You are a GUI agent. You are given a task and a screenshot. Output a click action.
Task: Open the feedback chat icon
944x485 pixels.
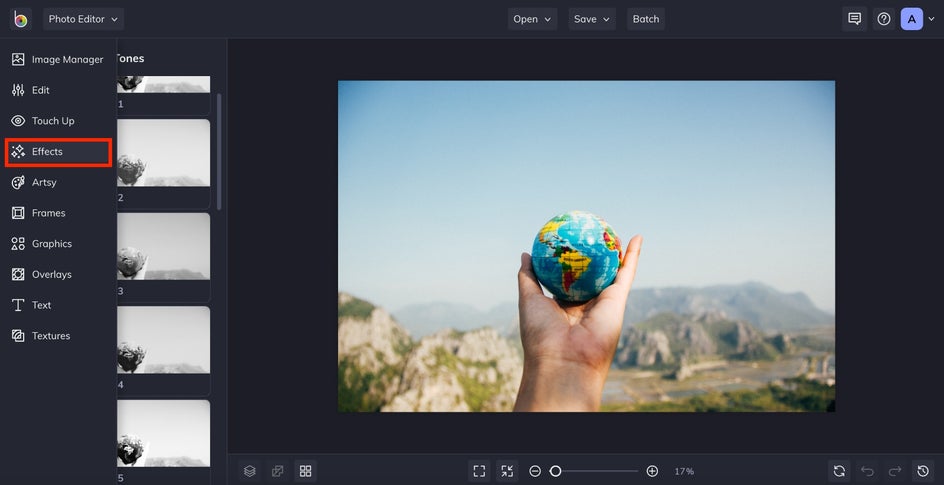(x=854, y=19)
